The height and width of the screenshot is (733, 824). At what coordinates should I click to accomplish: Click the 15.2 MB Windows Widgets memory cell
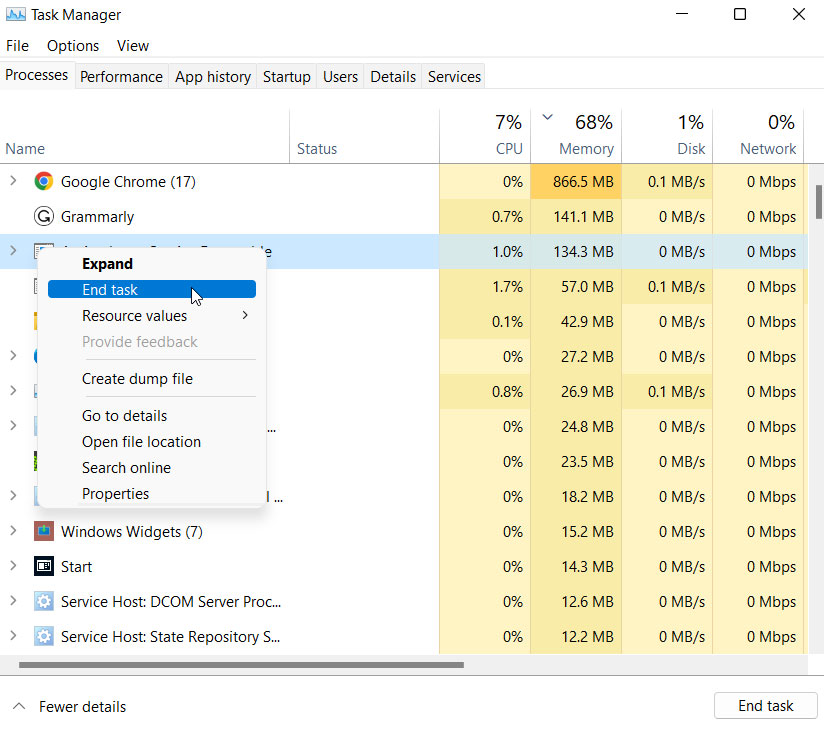click(x=576, y=531)
